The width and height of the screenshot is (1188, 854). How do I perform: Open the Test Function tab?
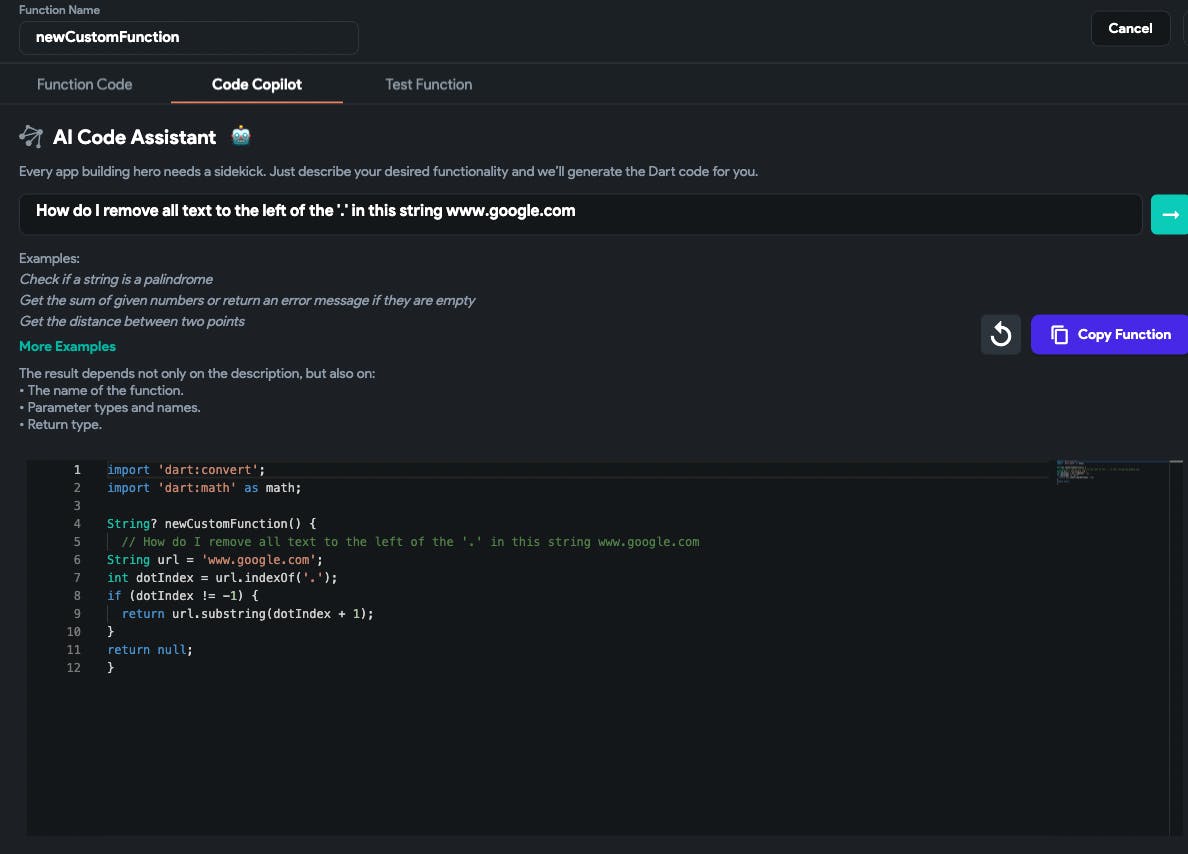428,84
